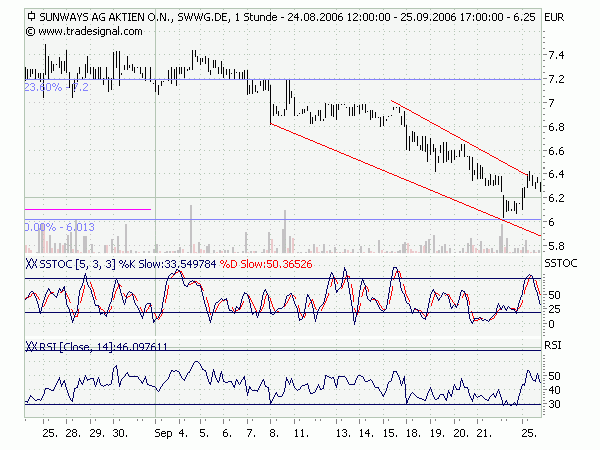600x450 pixels.
Task: Click price axis value 6.8
Action: 556,127
